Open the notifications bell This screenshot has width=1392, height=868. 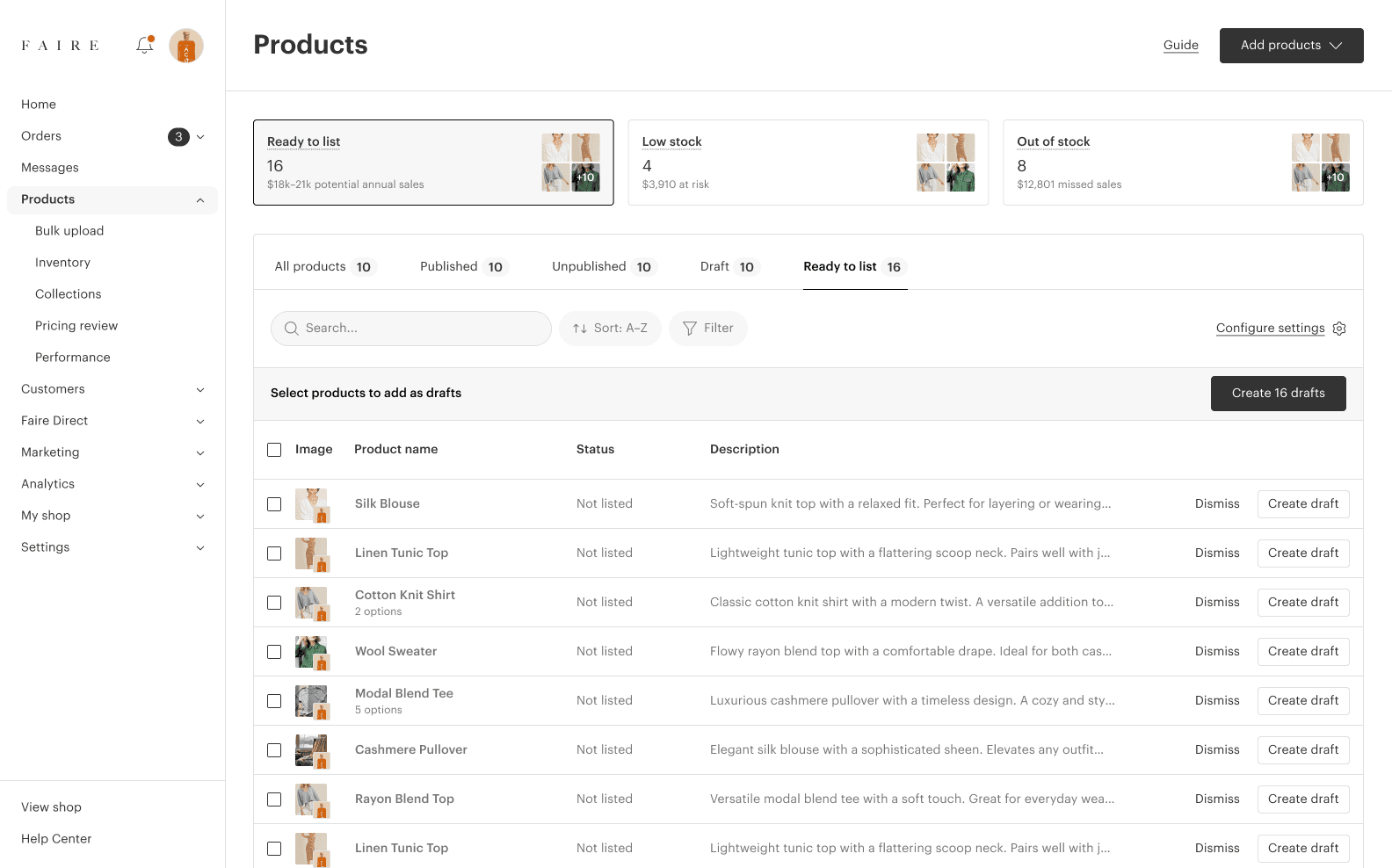point(145,45)
